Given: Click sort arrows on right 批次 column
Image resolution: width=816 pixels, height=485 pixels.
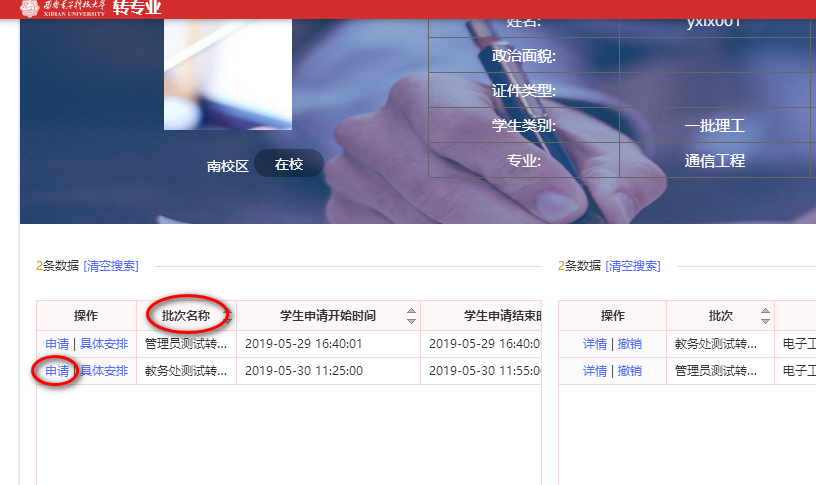Looking at the screenshot, I should tap(765, 316).
